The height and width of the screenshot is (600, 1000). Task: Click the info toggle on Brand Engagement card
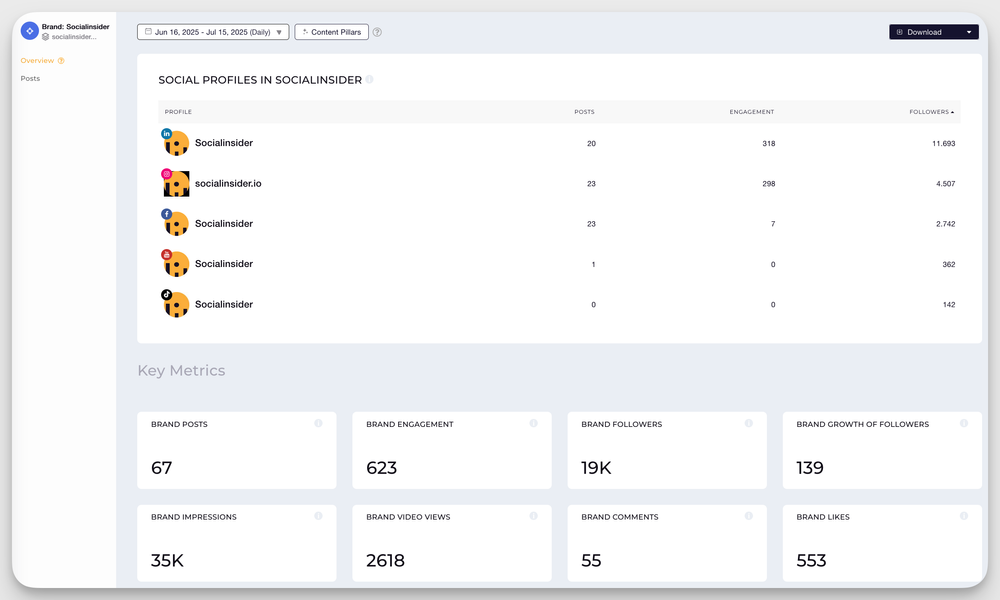point(534,424)
